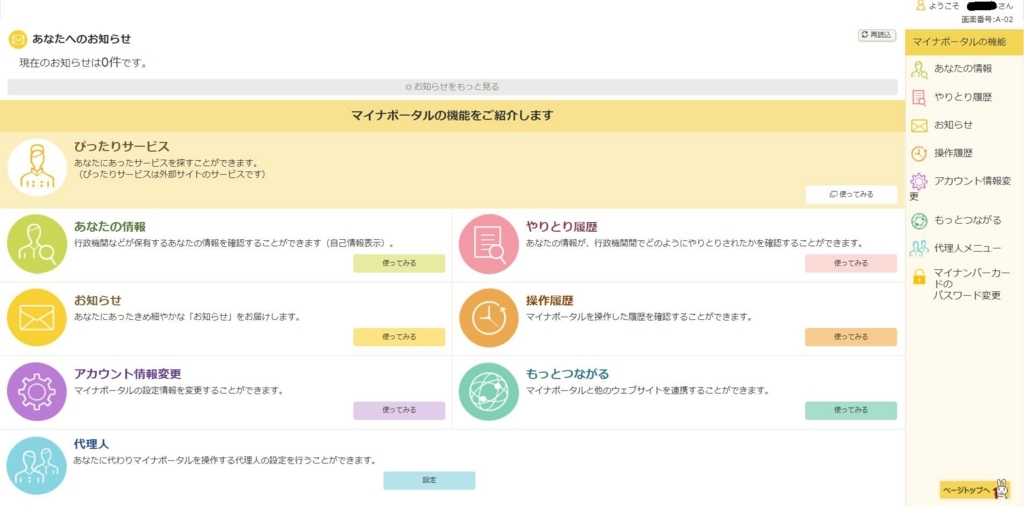1024x507 pixels.
Task: Click the やりとり履歴 card heading
Action: point(562,227)
